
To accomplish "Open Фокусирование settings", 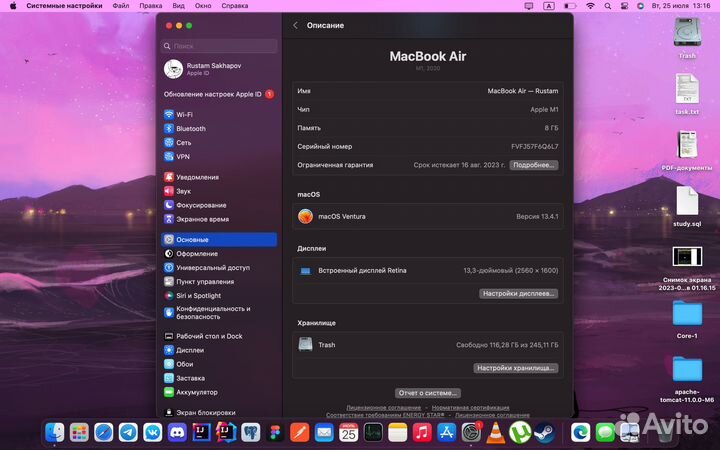I will click(195, 205).
